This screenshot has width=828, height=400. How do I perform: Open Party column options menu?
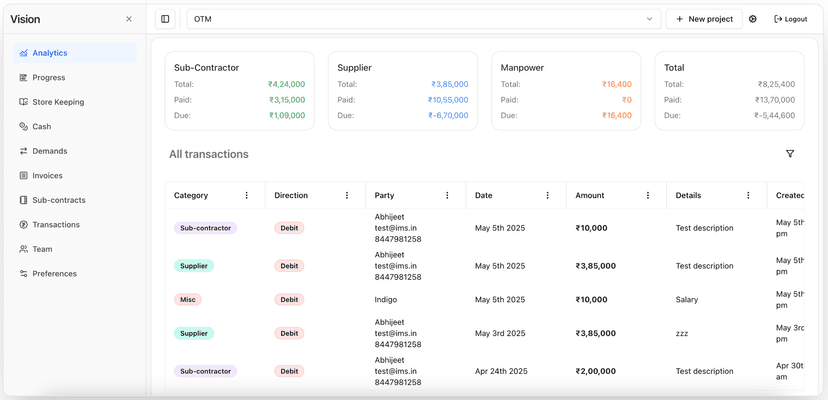447,196
